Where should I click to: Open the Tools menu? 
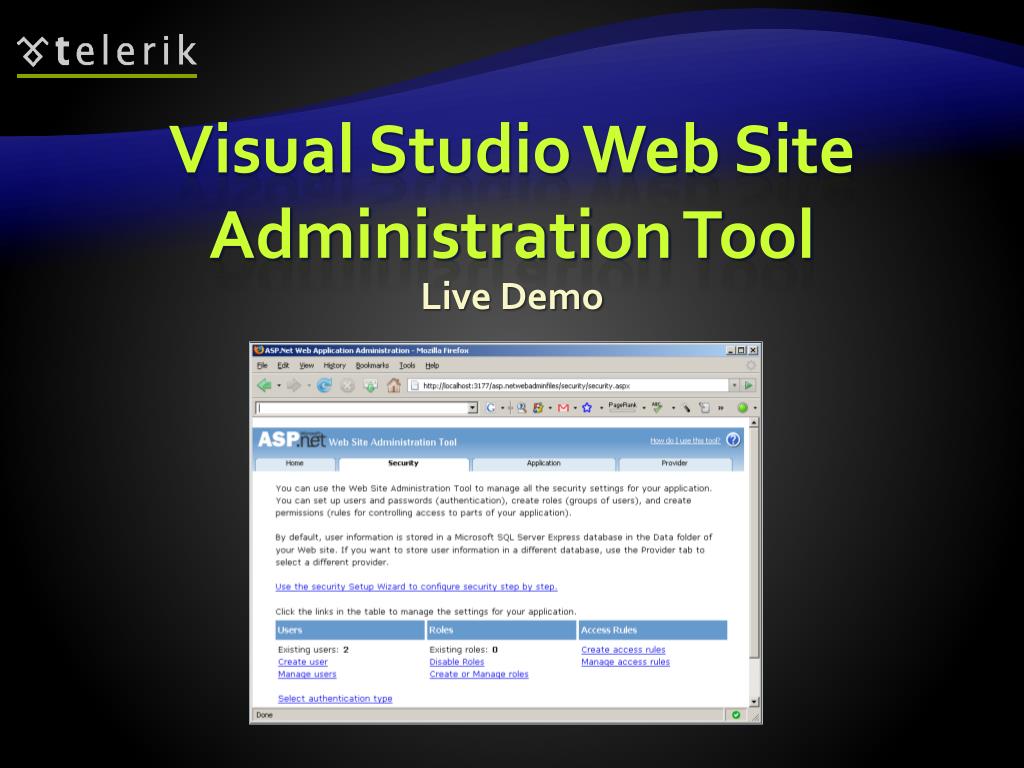407,366
